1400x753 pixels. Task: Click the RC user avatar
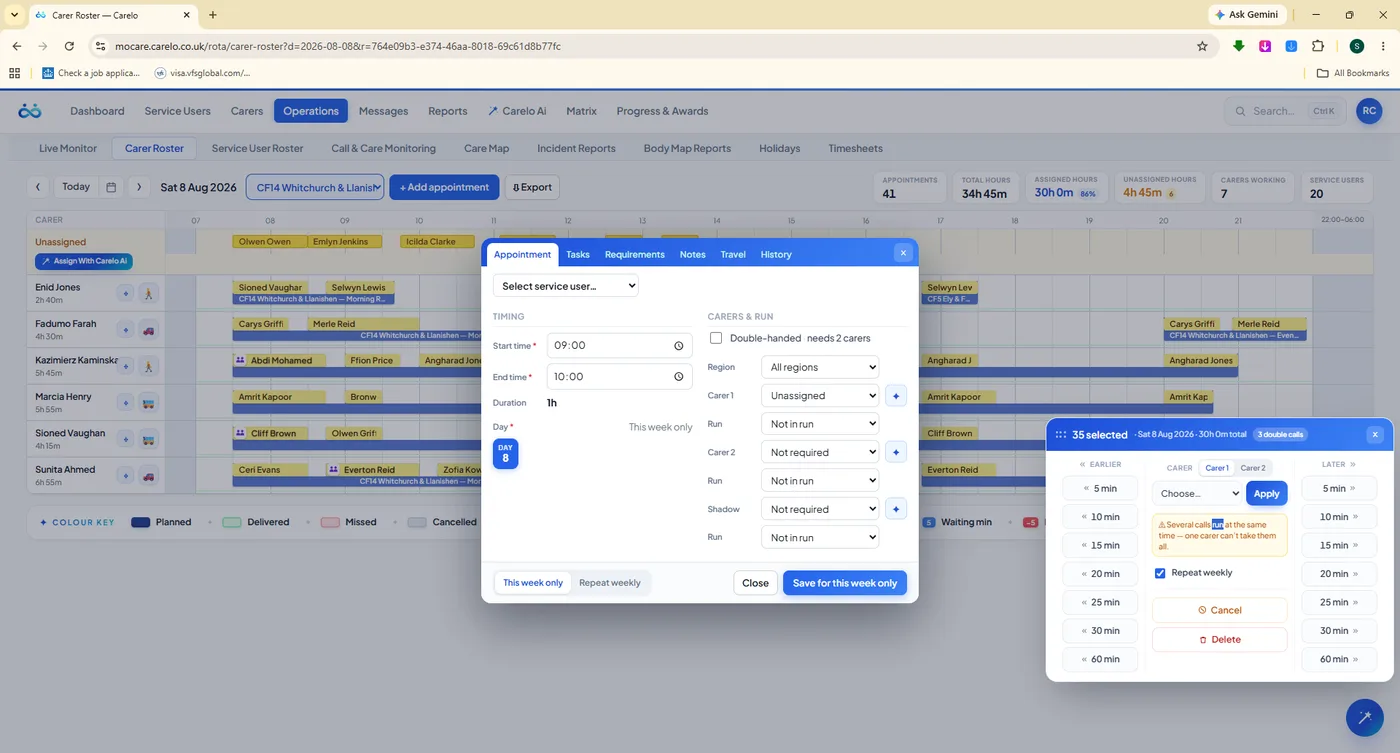[x=1369, y=111]
